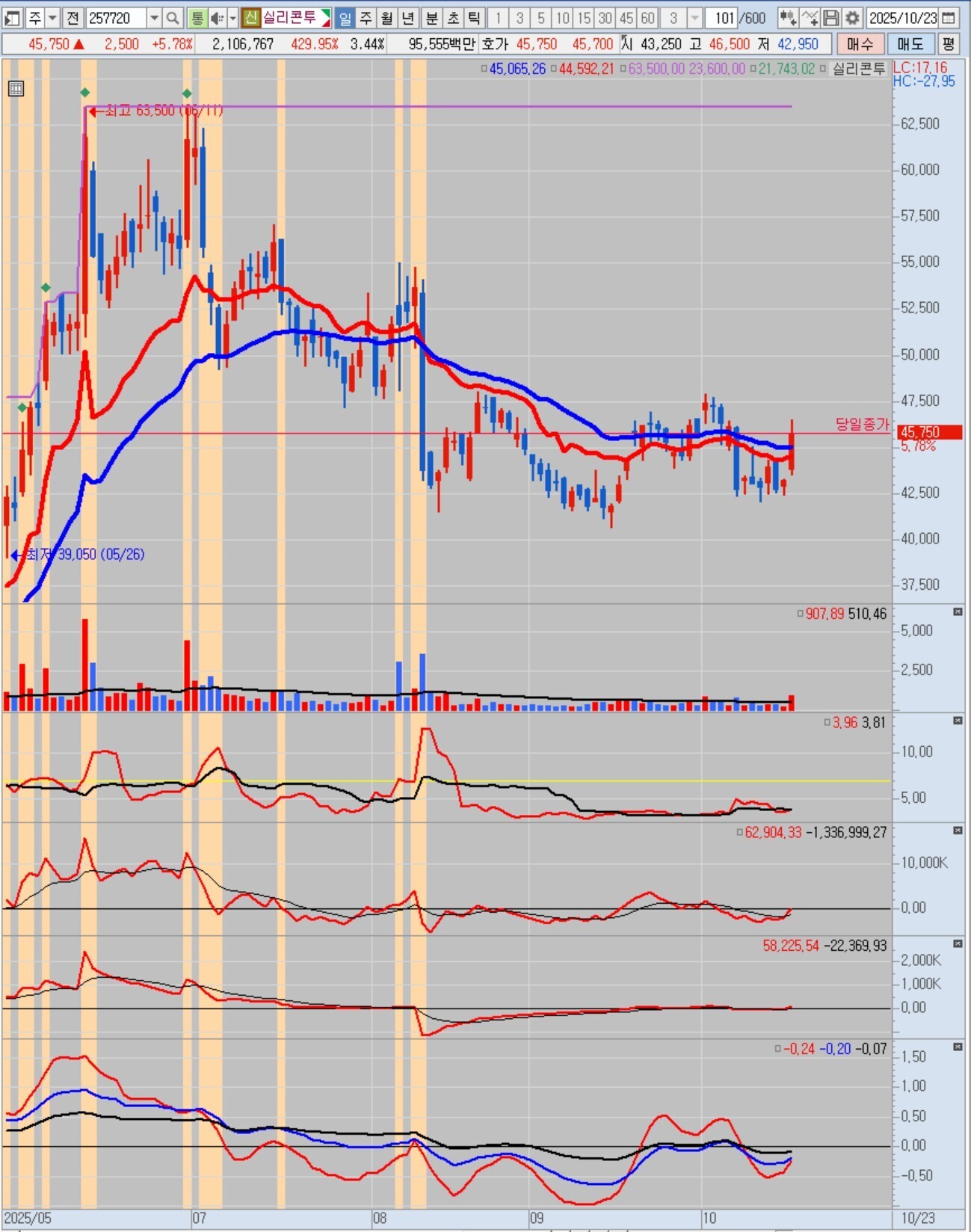Select the 30 interval button
This screenshot has width=971, height=1232.
[605, 17]
